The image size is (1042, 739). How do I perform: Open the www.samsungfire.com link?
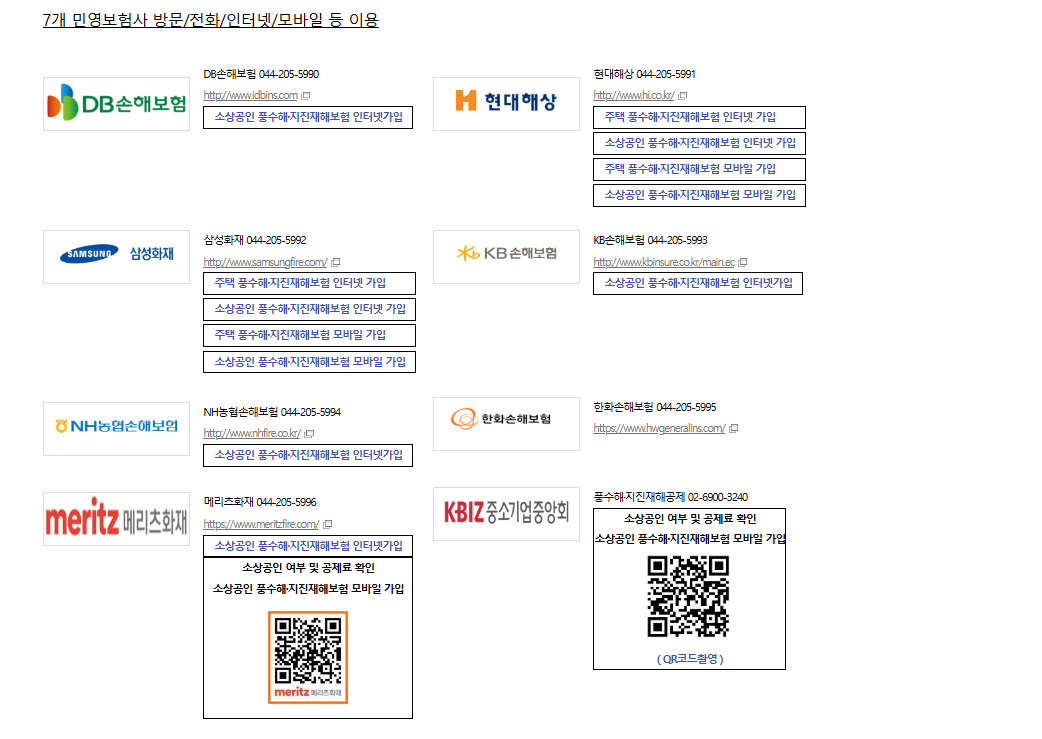(265, 262)
